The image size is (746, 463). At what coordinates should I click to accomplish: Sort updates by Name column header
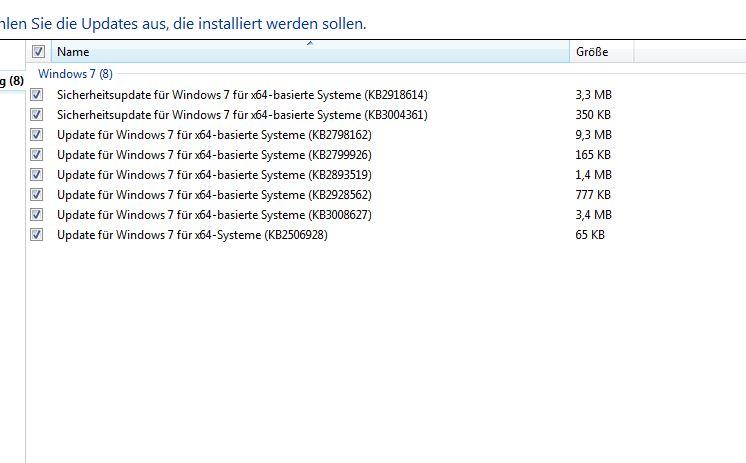[x=310, y=51]
